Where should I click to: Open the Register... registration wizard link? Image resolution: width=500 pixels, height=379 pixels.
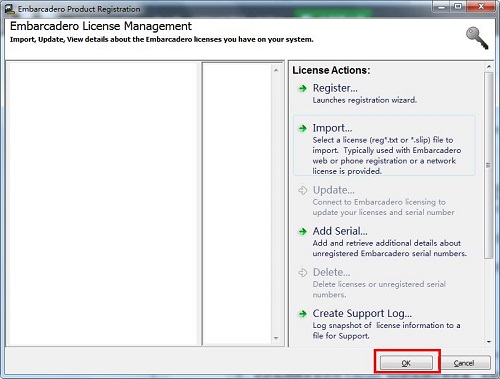tap(335, 88)
